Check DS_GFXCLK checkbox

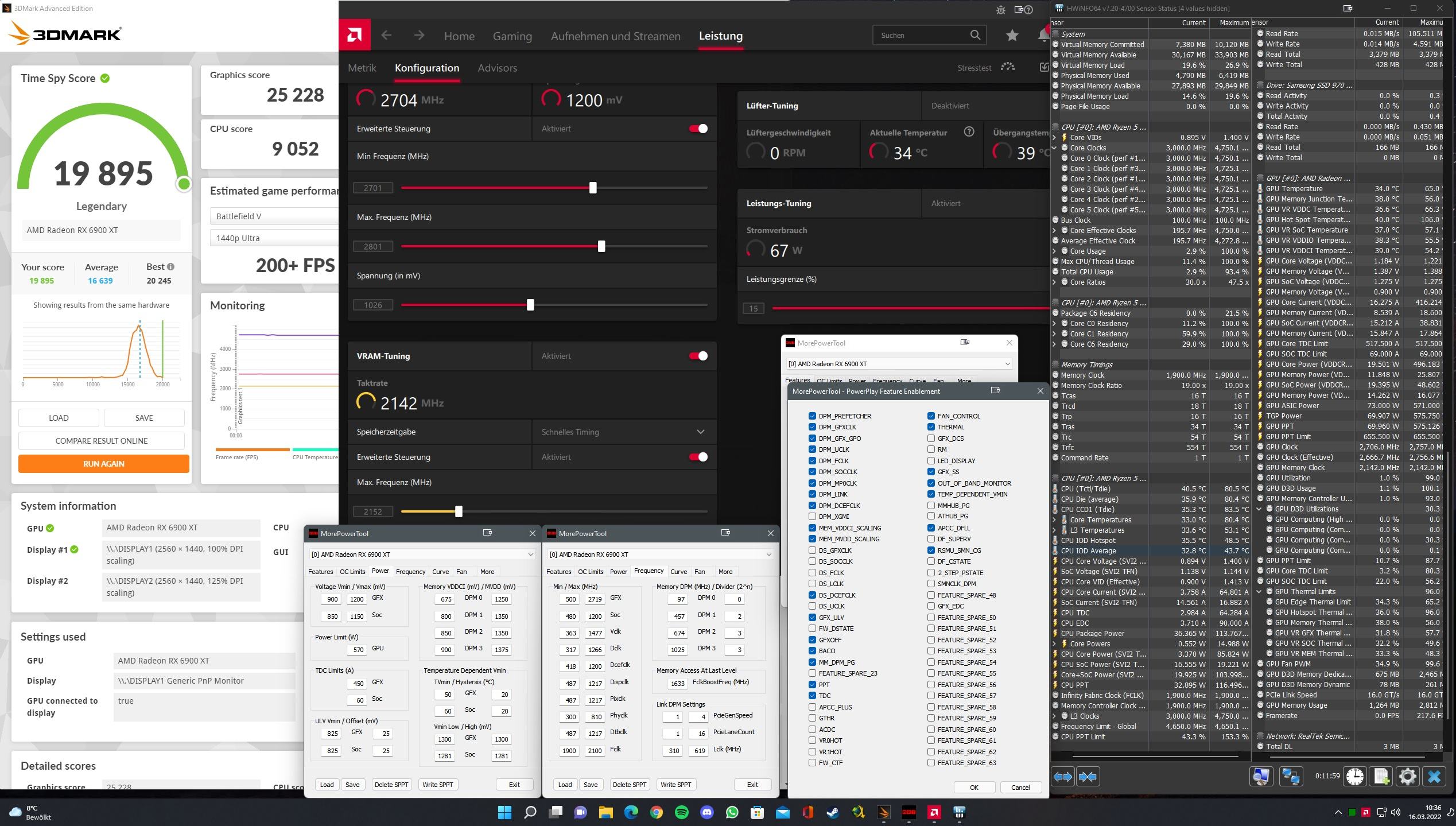[812, 550]
